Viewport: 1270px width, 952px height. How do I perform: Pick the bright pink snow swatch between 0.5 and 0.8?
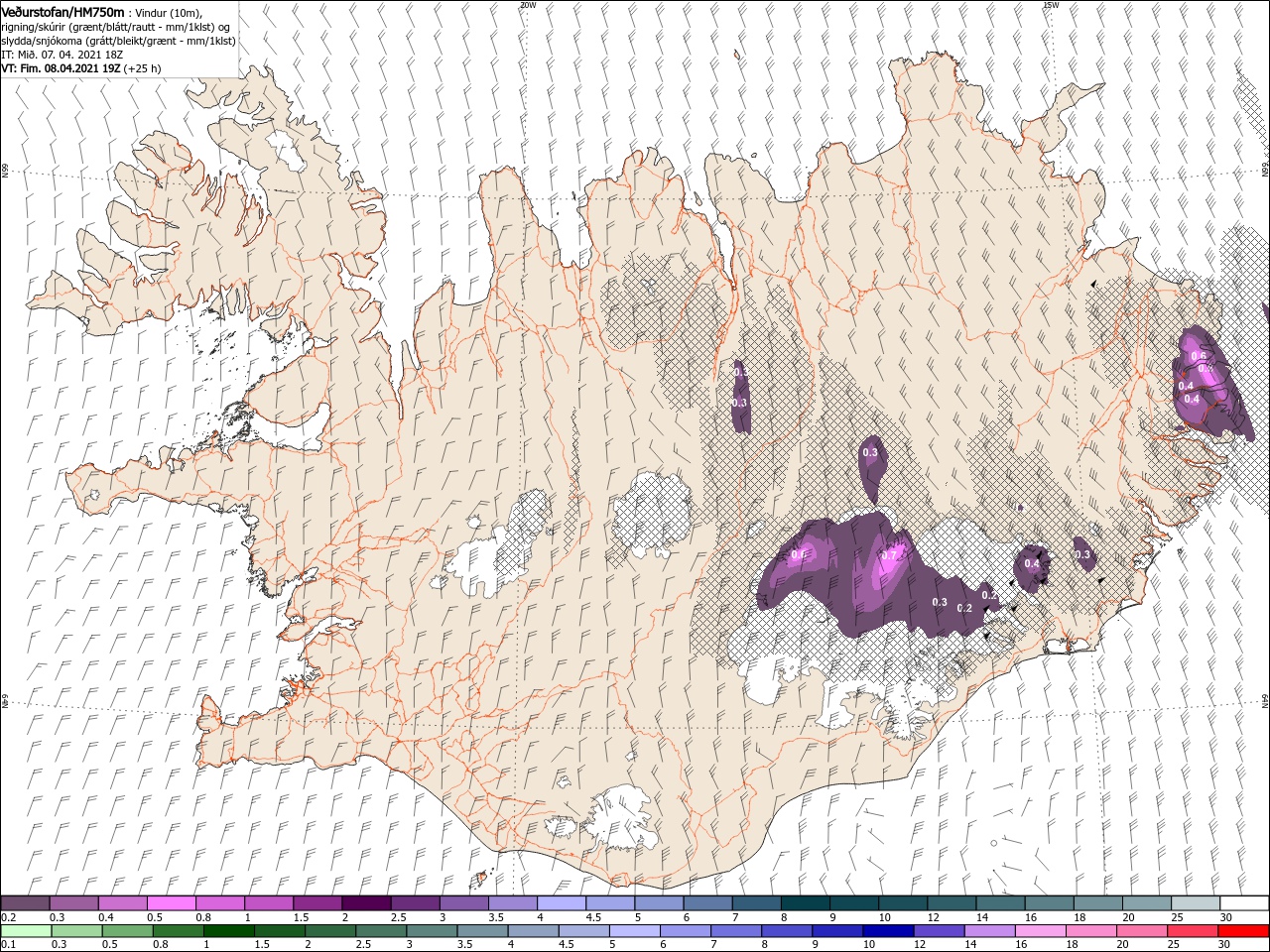[x=171, y=903]
